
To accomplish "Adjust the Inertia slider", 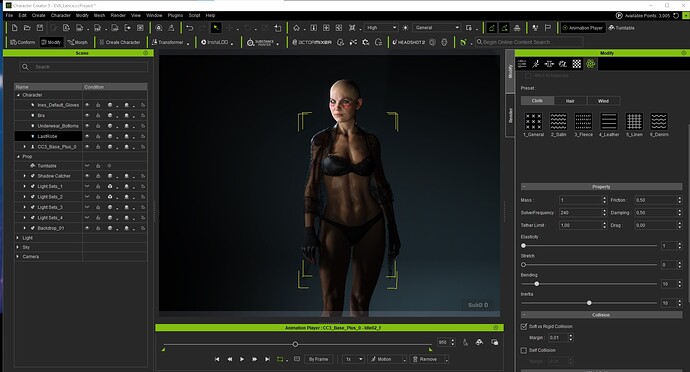I will tap(589, 303).
